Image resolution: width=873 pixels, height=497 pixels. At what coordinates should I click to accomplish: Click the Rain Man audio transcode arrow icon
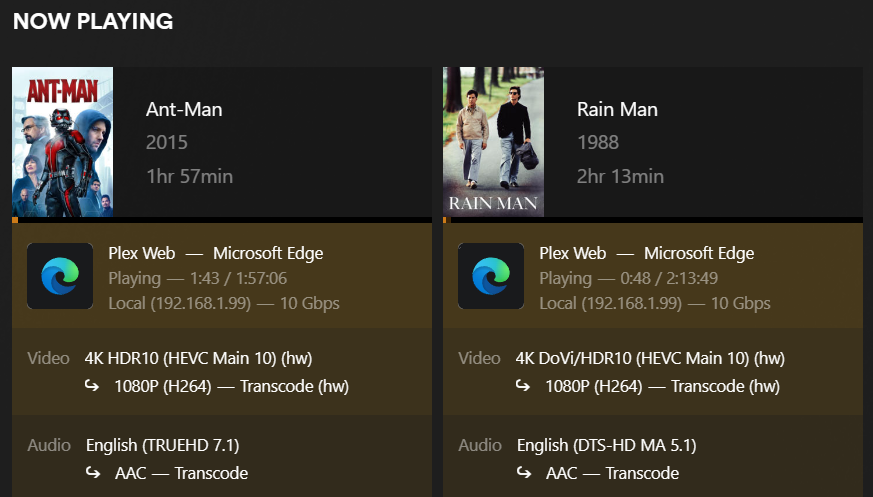tap(524, 473)
